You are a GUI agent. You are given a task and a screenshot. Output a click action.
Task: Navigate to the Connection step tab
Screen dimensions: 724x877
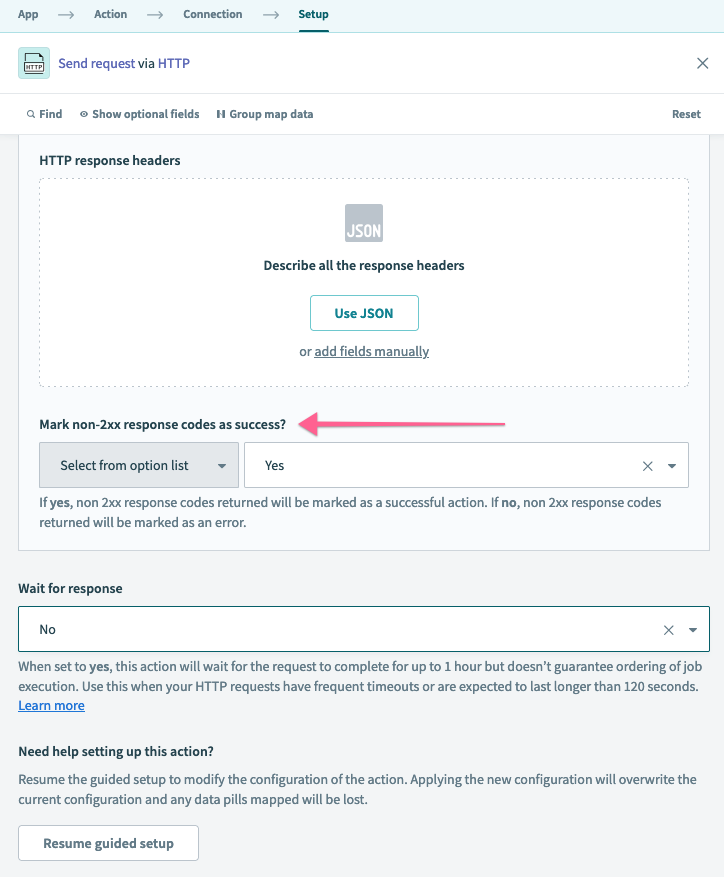coord(212,14)
